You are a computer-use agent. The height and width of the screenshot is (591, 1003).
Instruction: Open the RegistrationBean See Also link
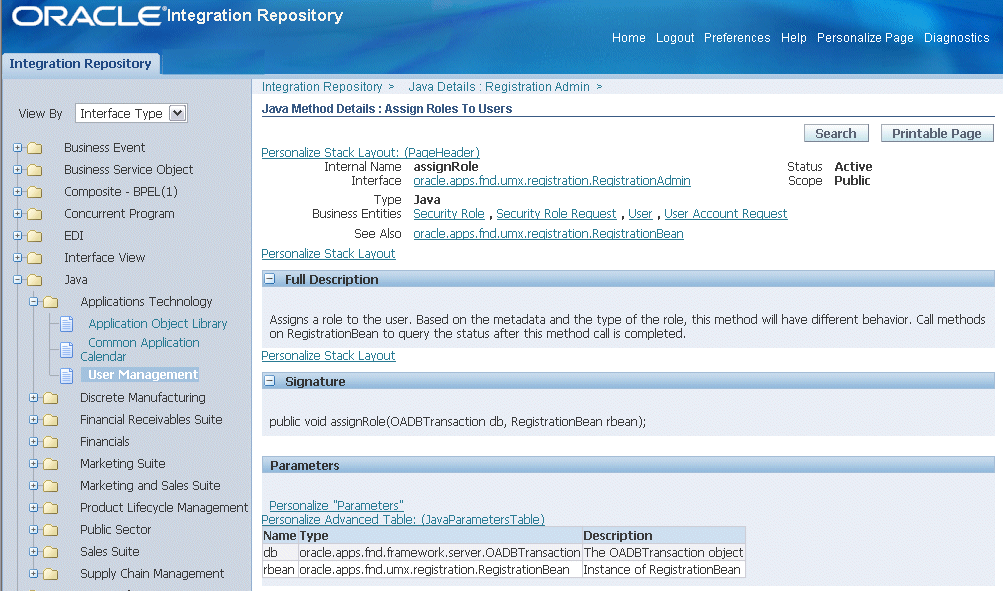548,234
